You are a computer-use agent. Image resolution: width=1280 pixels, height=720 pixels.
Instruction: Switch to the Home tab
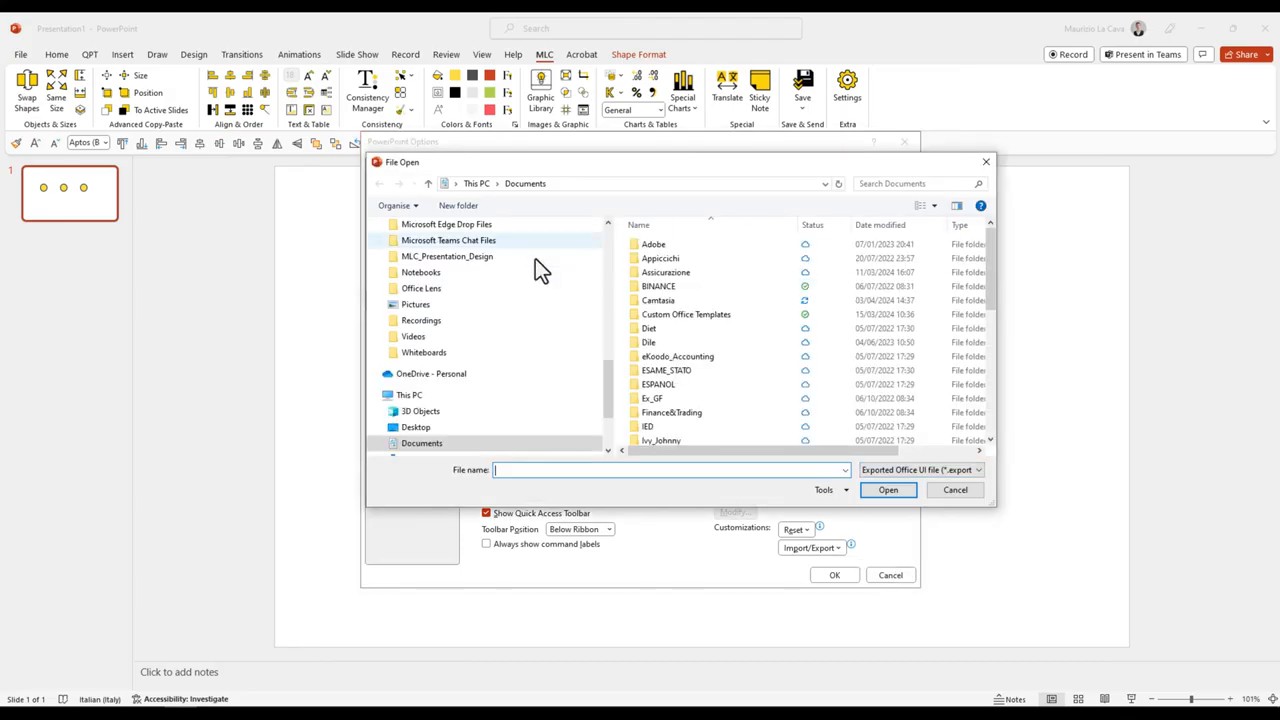[56, 55]
